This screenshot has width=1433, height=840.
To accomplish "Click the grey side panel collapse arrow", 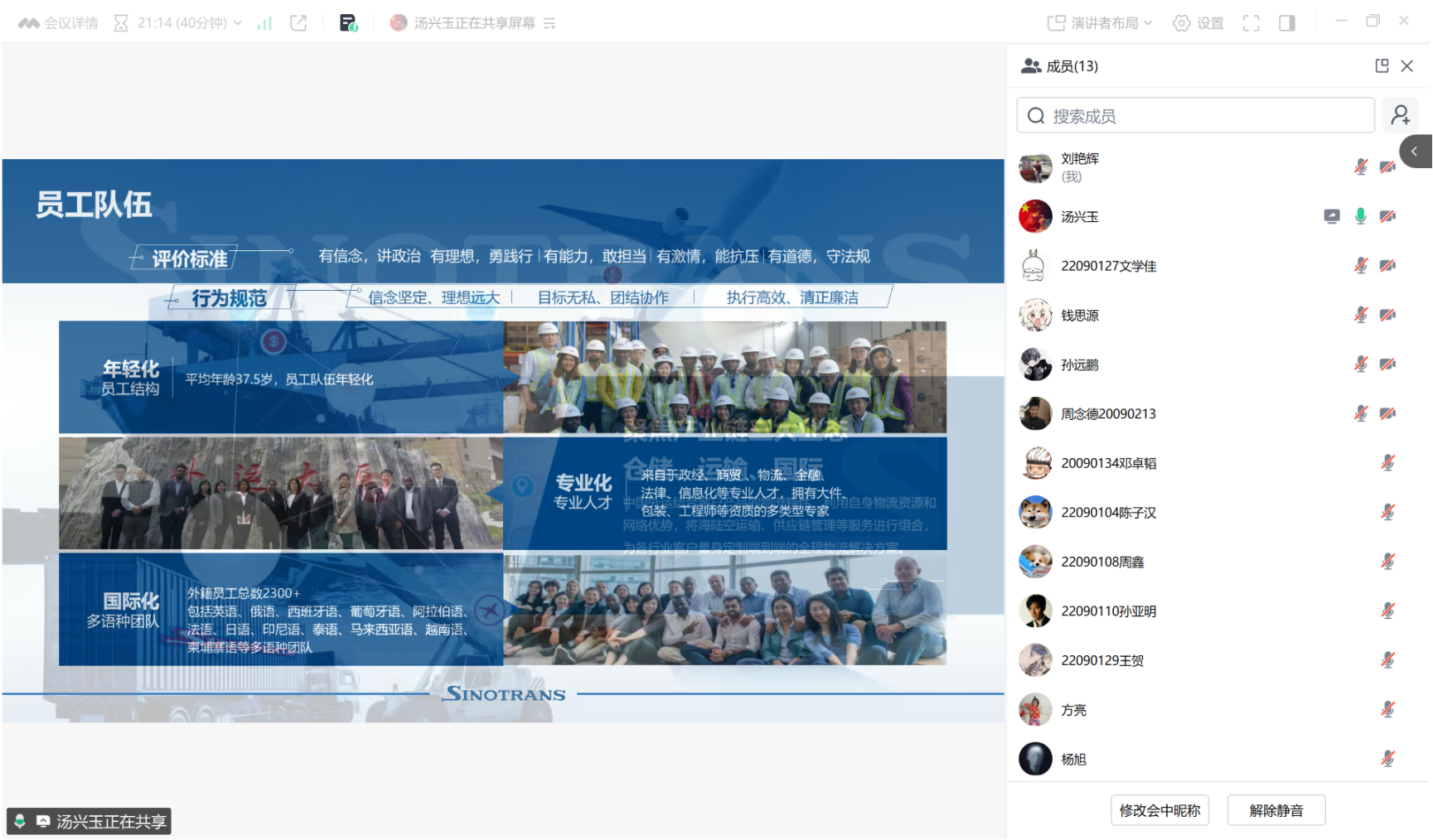I will tap(1415, 152).
